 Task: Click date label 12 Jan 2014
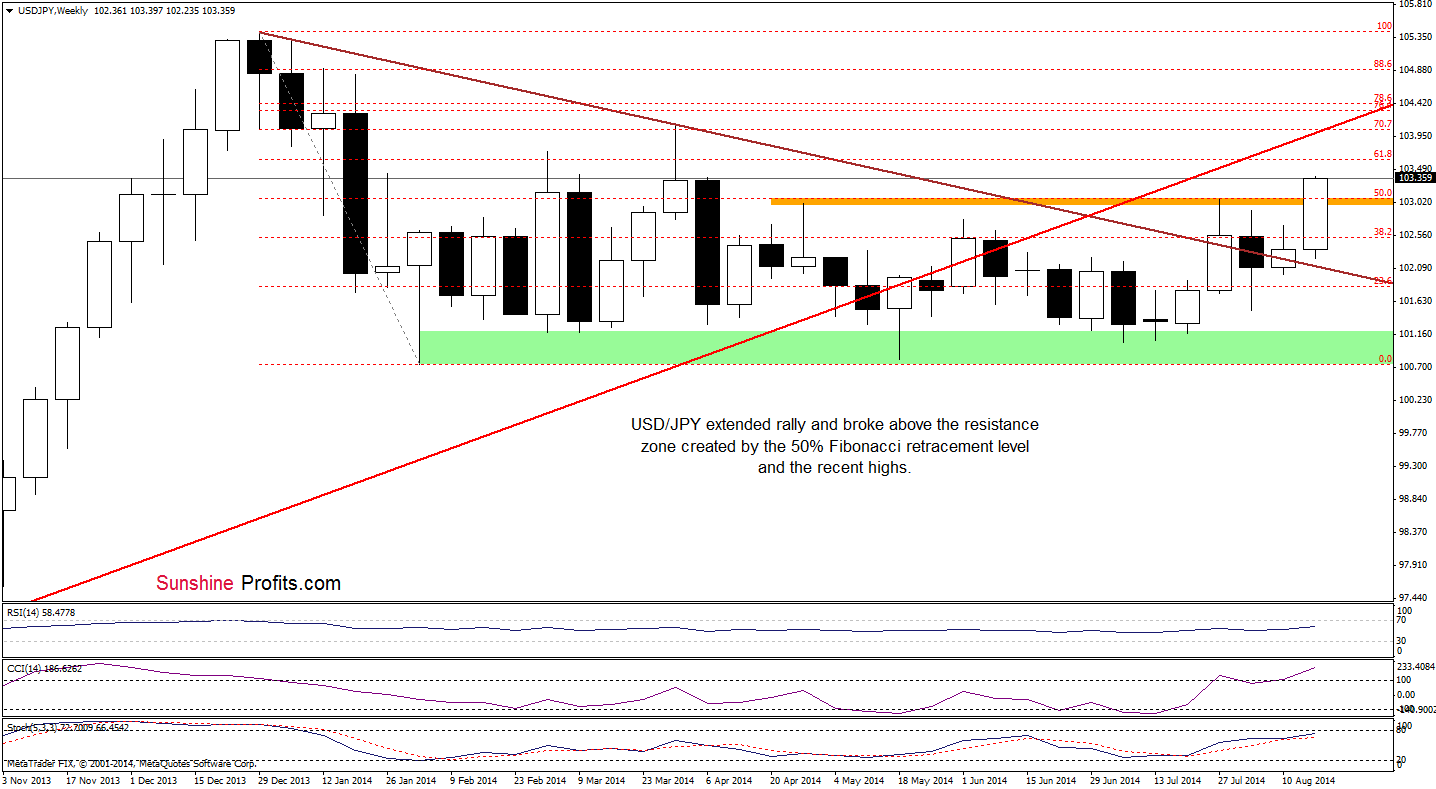pos(349,780)
